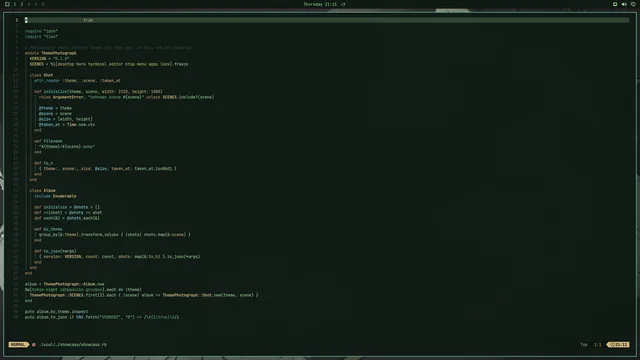Click the Ruby file icon in the statusline
Viewport: 640px width, 360px height.
pos(34,344)
